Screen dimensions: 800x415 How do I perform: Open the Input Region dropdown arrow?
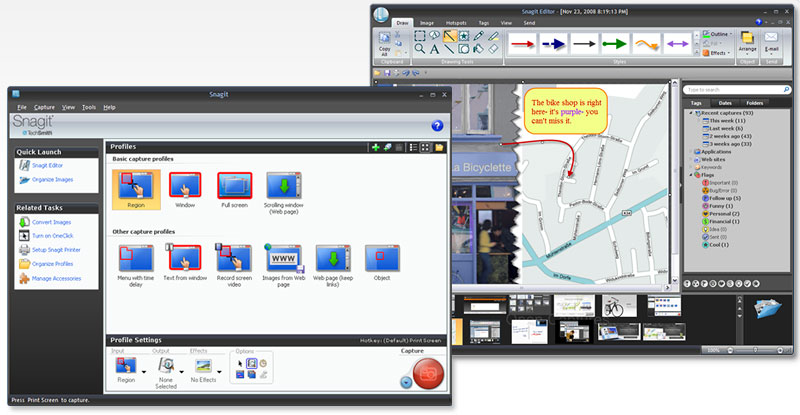[x=143, y=372]
